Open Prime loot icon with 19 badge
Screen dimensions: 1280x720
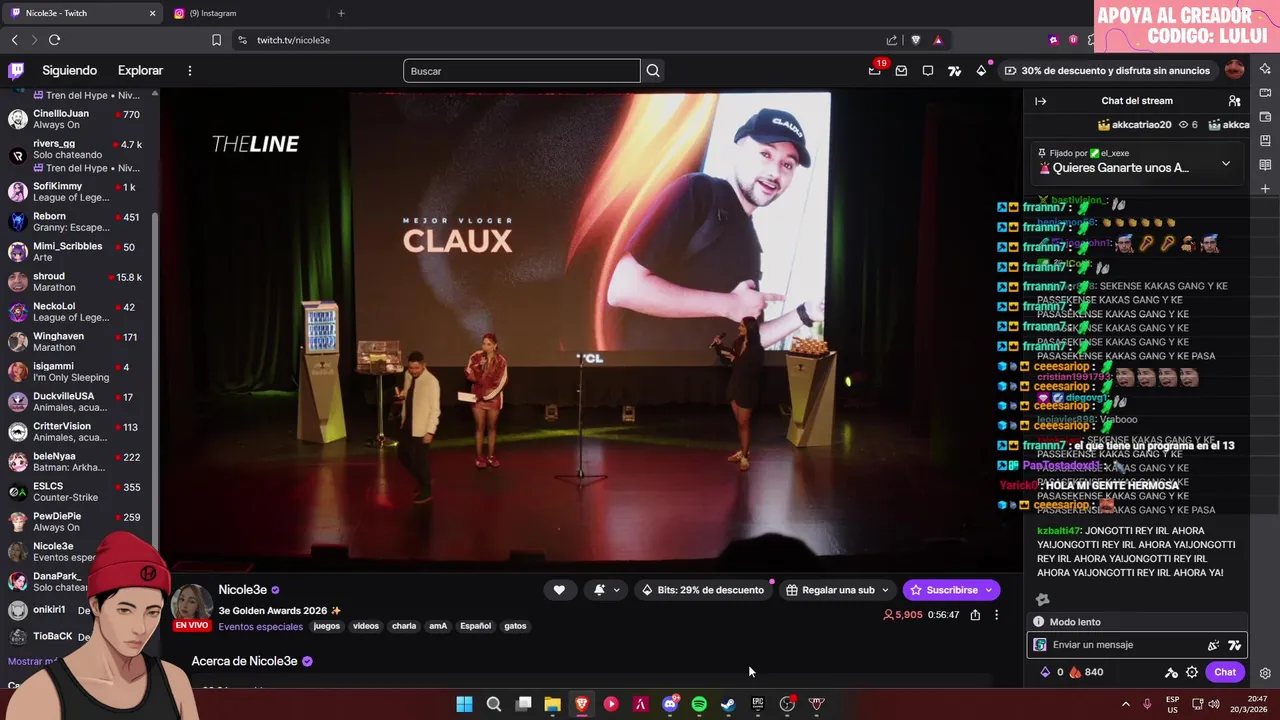875,70
